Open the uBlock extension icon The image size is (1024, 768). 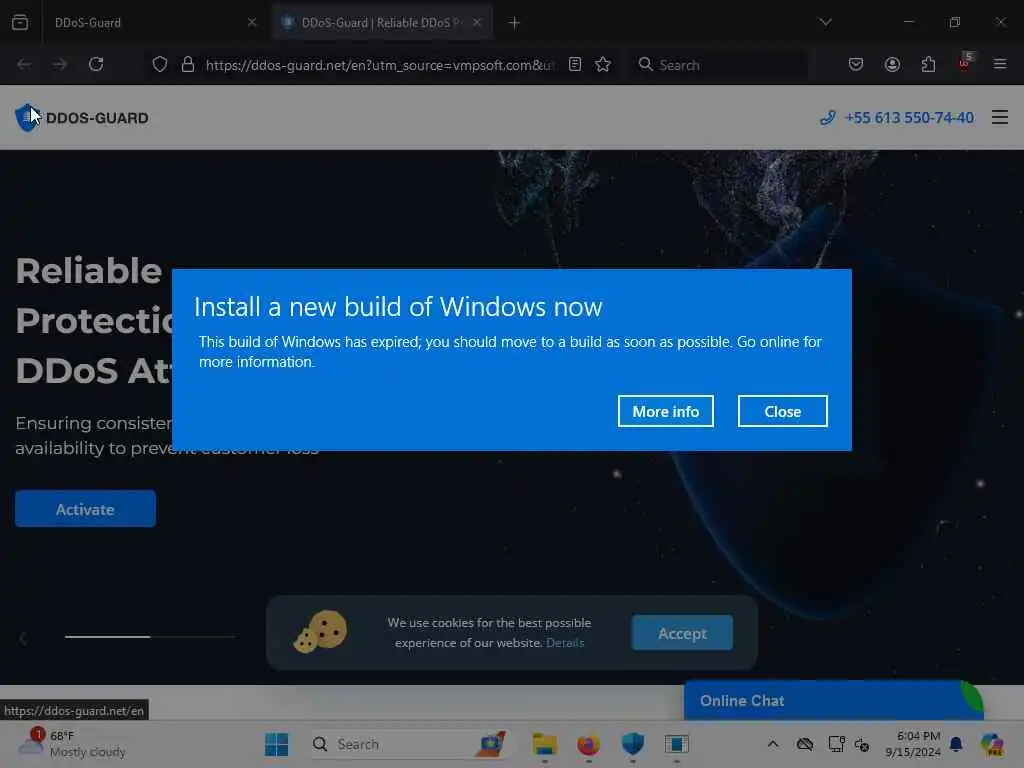point(964,63)
